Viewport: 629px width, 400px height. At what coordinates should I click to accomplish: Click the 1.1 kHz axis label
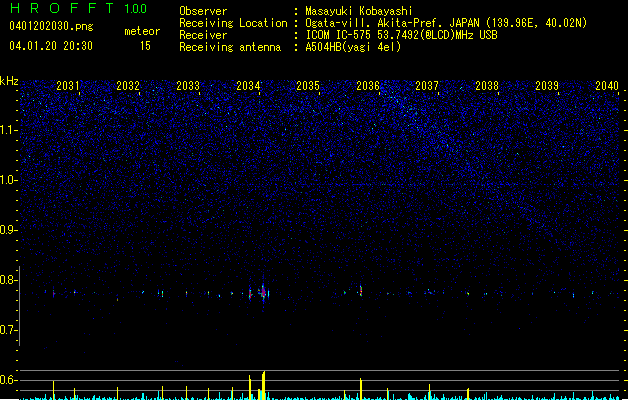point(9,130)
